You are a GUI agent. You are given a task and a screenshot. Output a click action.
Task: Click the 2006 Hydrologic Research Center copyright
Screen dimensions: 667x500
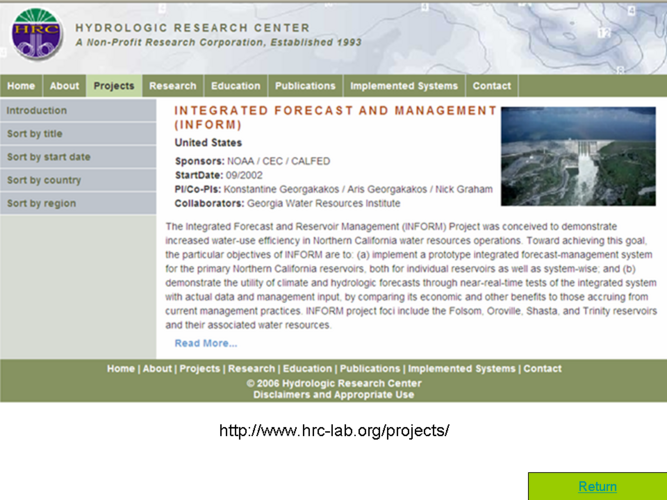(x=334, y=383)
